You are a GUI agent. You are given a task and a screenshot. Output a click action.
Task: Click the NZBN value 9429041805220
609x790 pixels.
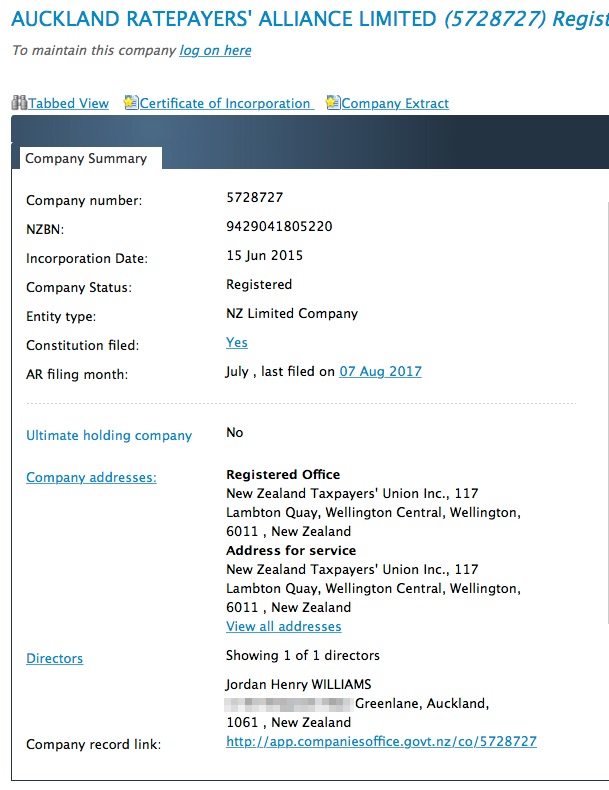[x=279, y=227]
